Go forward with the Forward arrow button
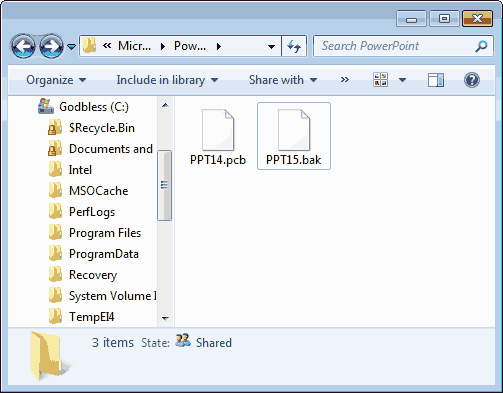The image size is (503, 393). 51,46
